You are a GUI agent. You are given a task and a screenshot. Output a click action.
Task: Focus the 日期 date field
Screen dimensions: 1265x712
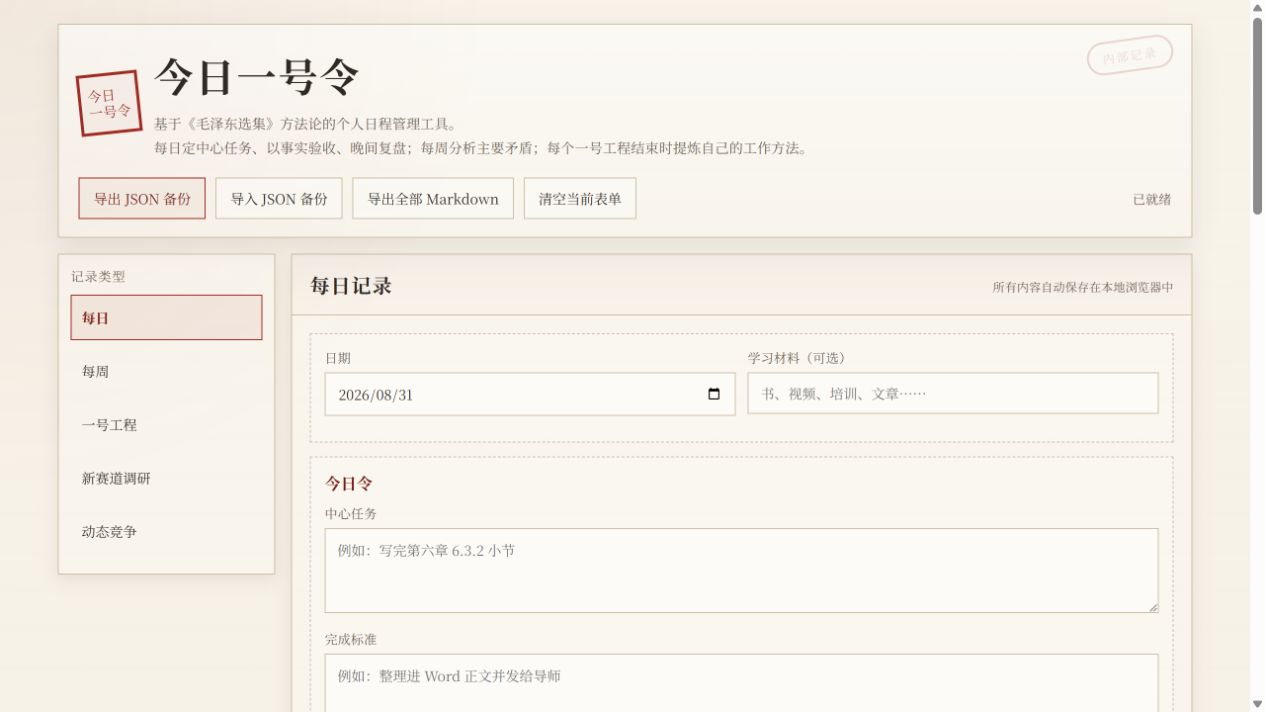[x=530, y=394]
